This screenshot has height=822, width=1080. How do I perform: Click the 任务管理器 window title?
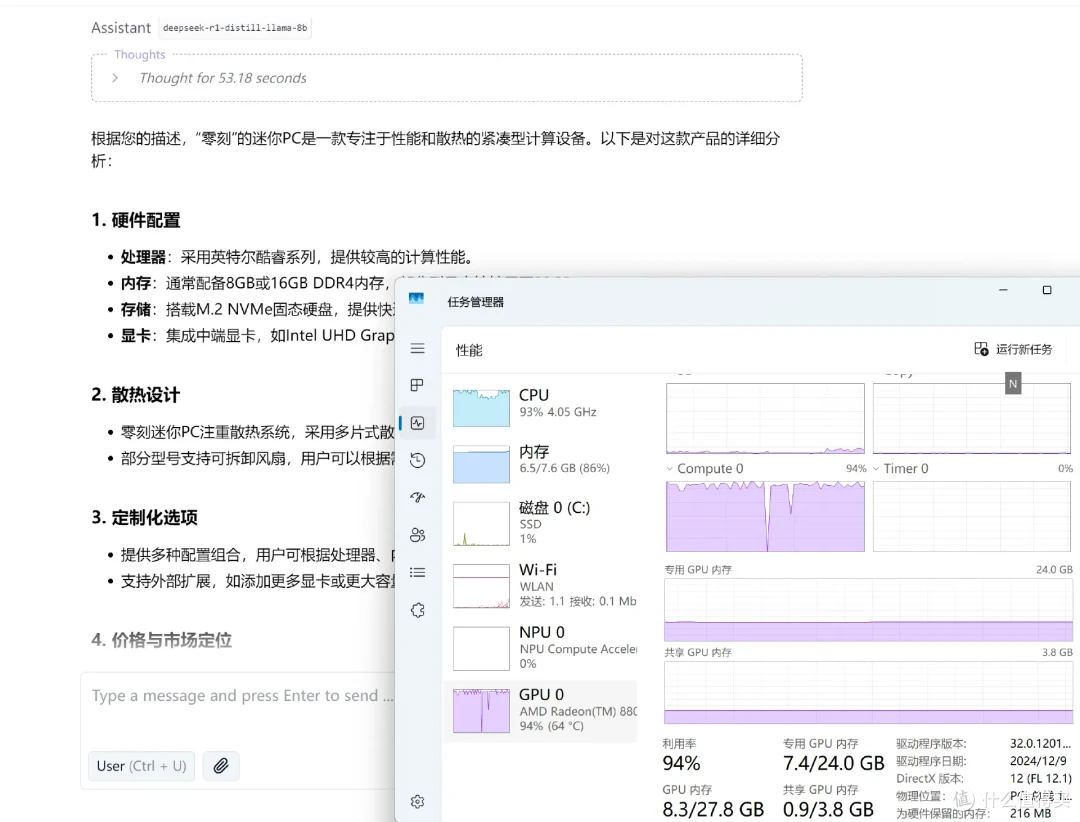coord(475,302)
